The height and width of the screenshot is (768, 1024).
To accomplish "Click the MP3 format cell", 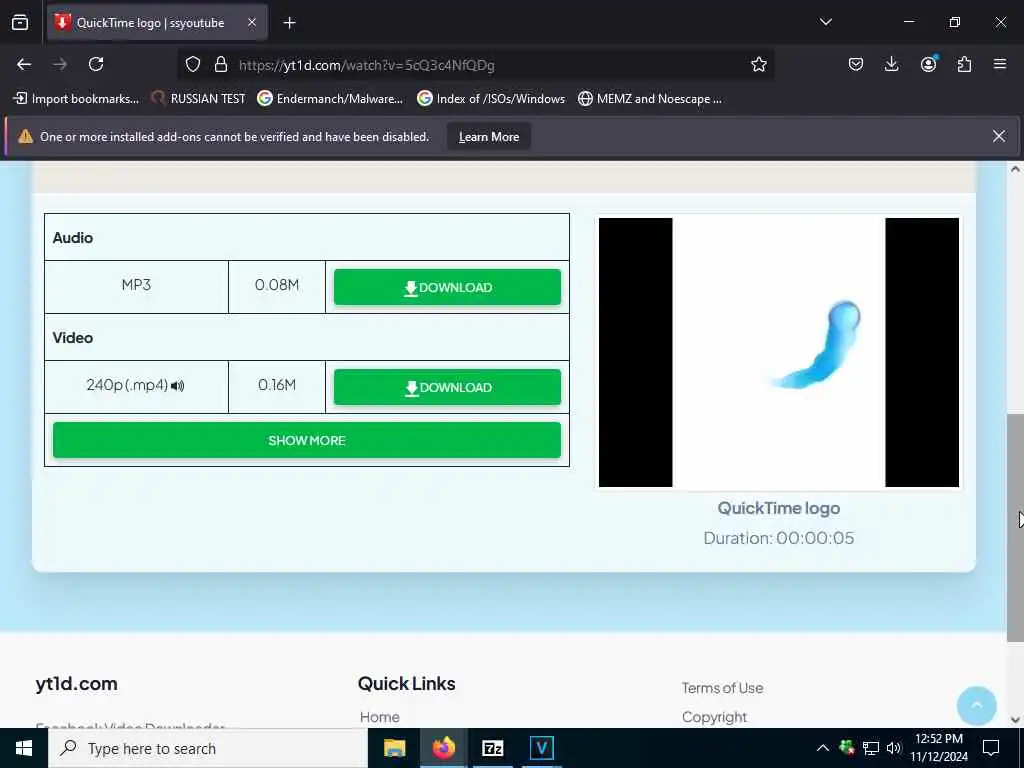I will (136, 285).
